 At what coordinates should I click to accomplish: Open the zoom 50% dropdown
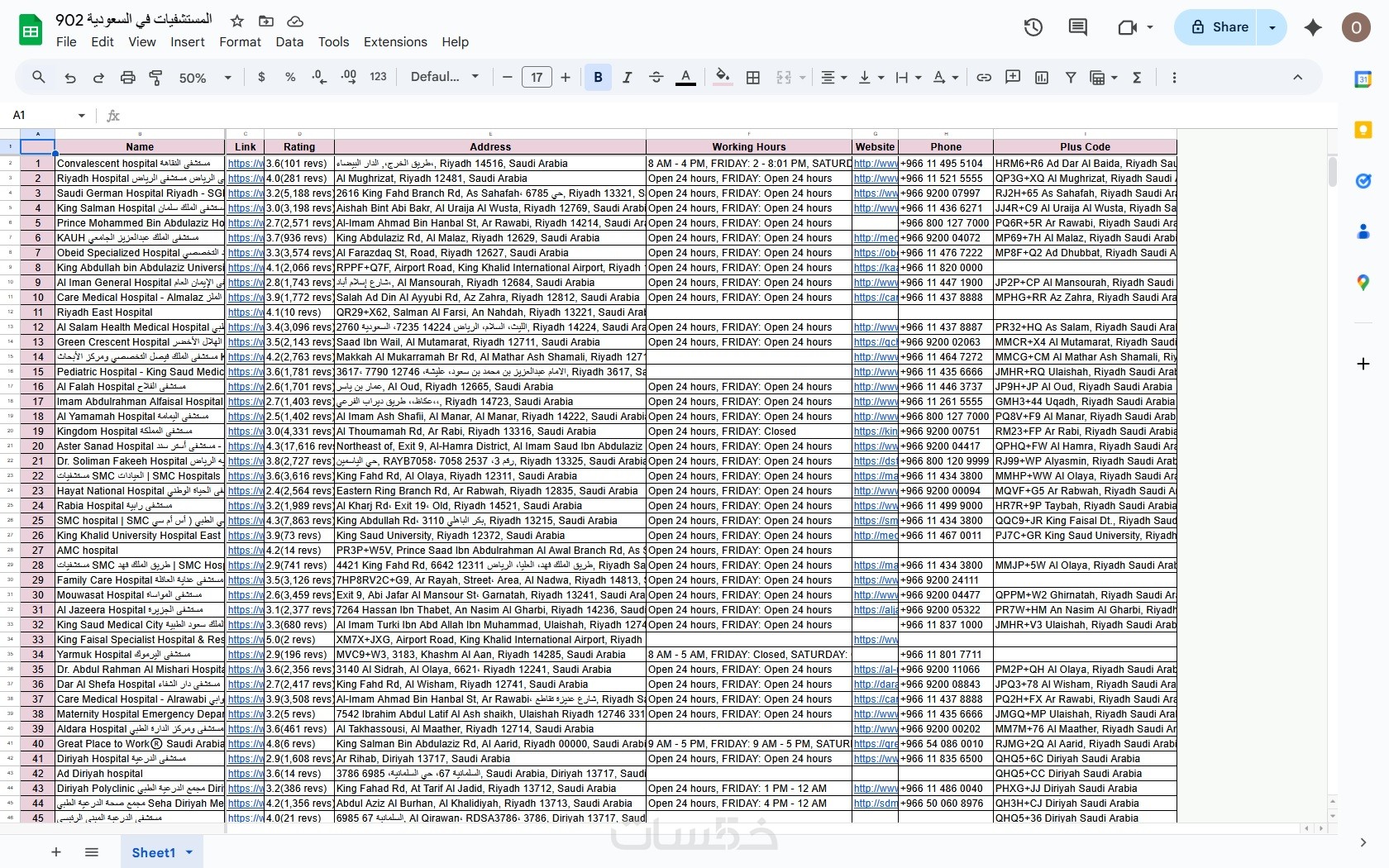[x=205, y=77]
